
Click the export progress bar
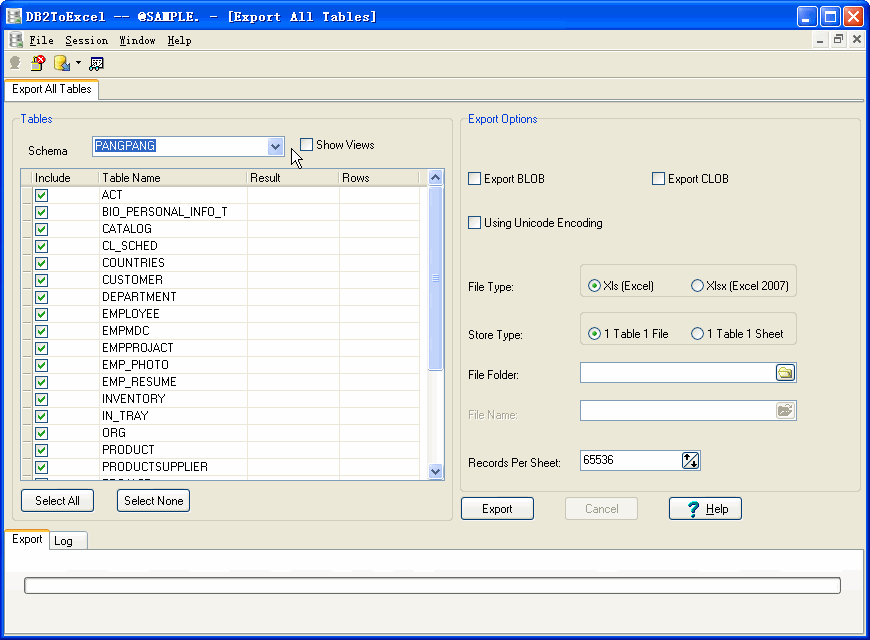tap(432, 586)
